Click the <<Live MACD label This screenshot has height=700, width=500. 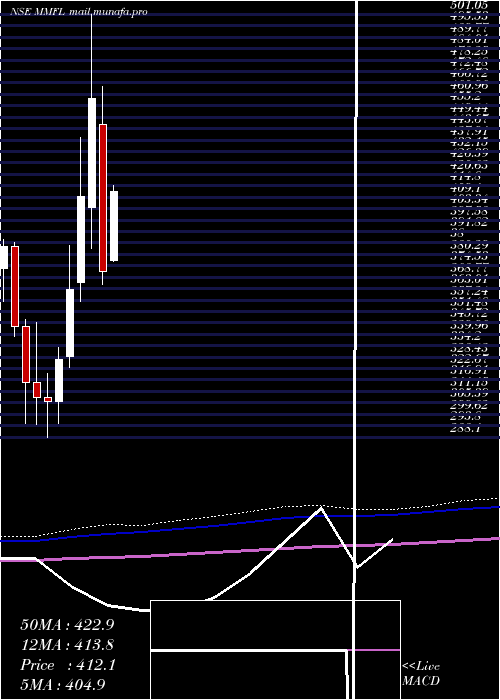(421, 674)
